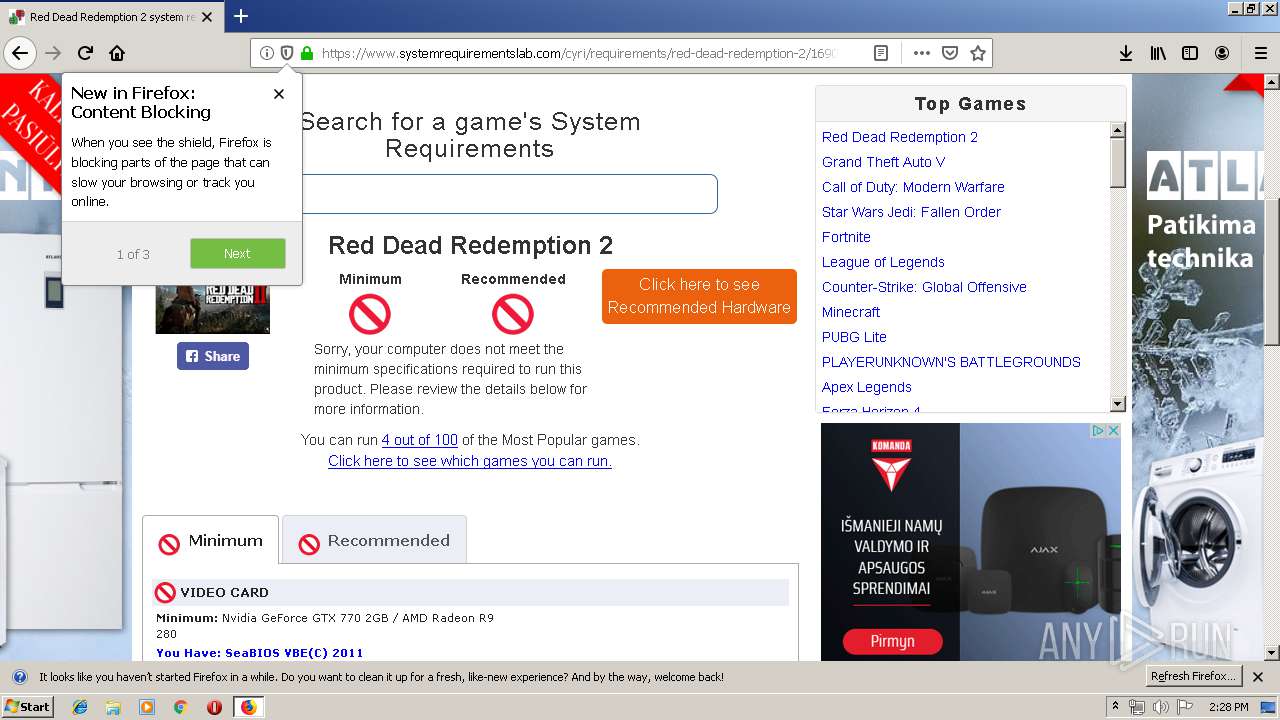
Task: Click the VIDEO CARD section header
Action: tap(470, 592)
